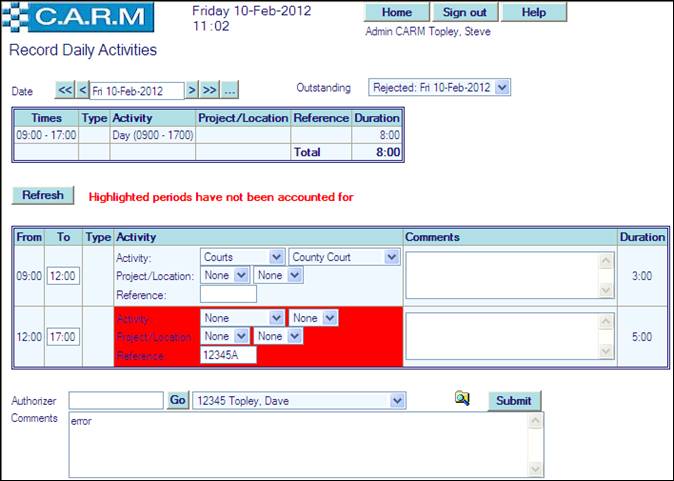674x481 pixels.
Task: Open the Home menu item
Action: click(x=397, y=12)
